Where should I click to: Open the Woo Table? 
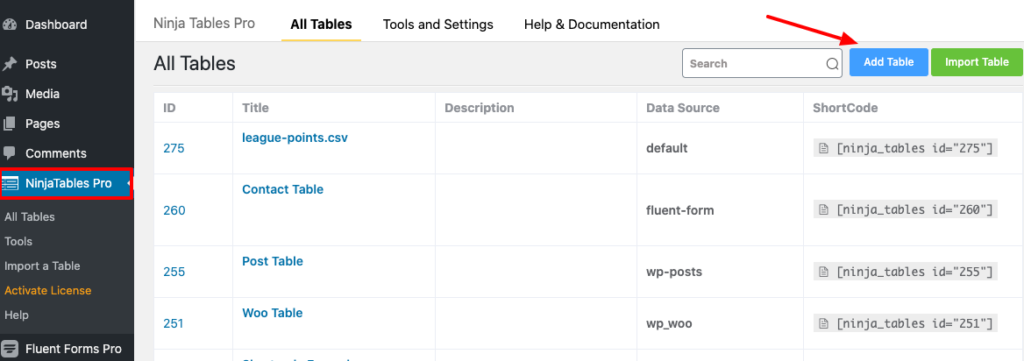point(272,313)
